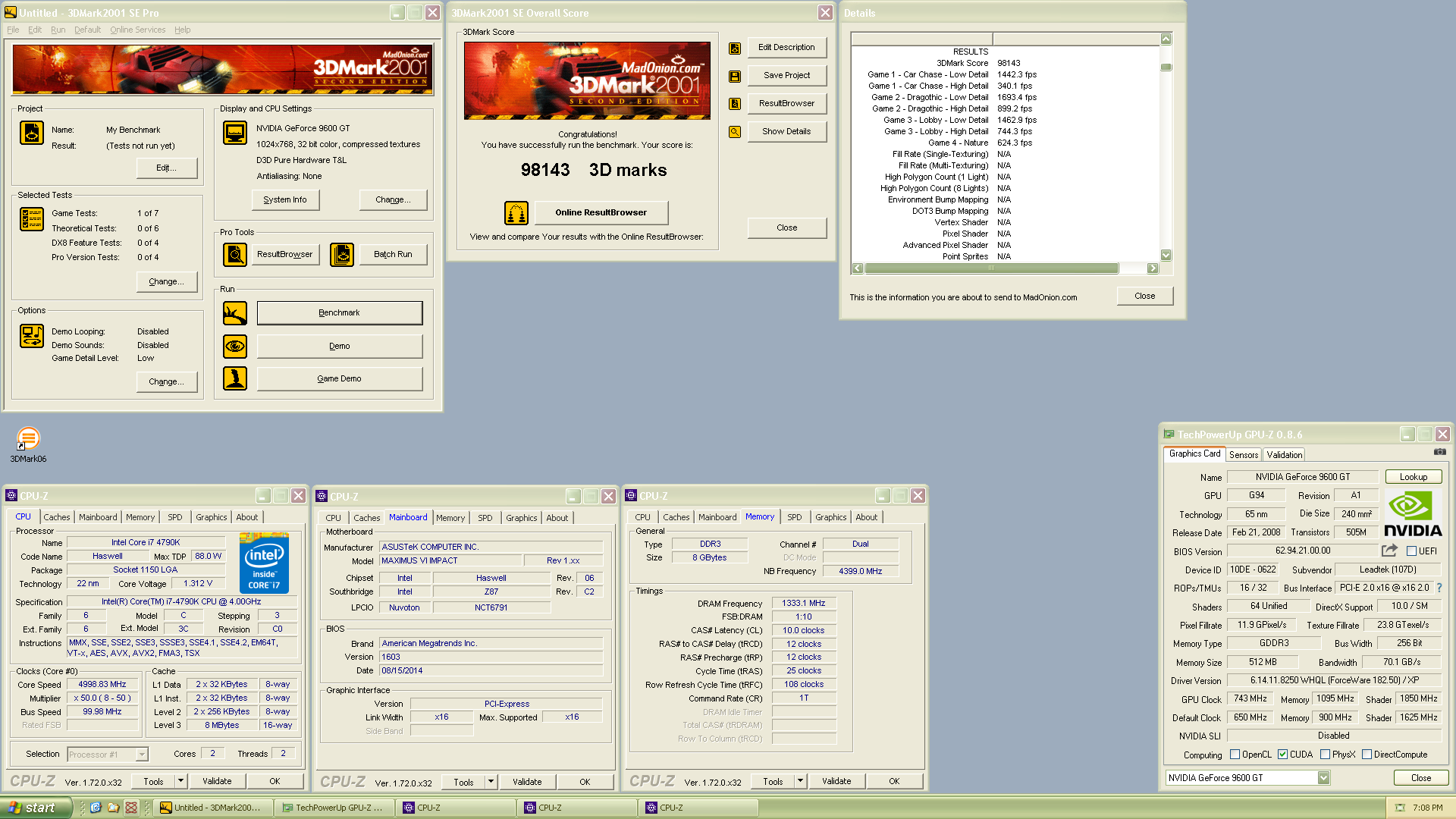Open the Processor #1 selection dropdown
The height and width of the screenshot is (819, 1456).
coord(142,755)
